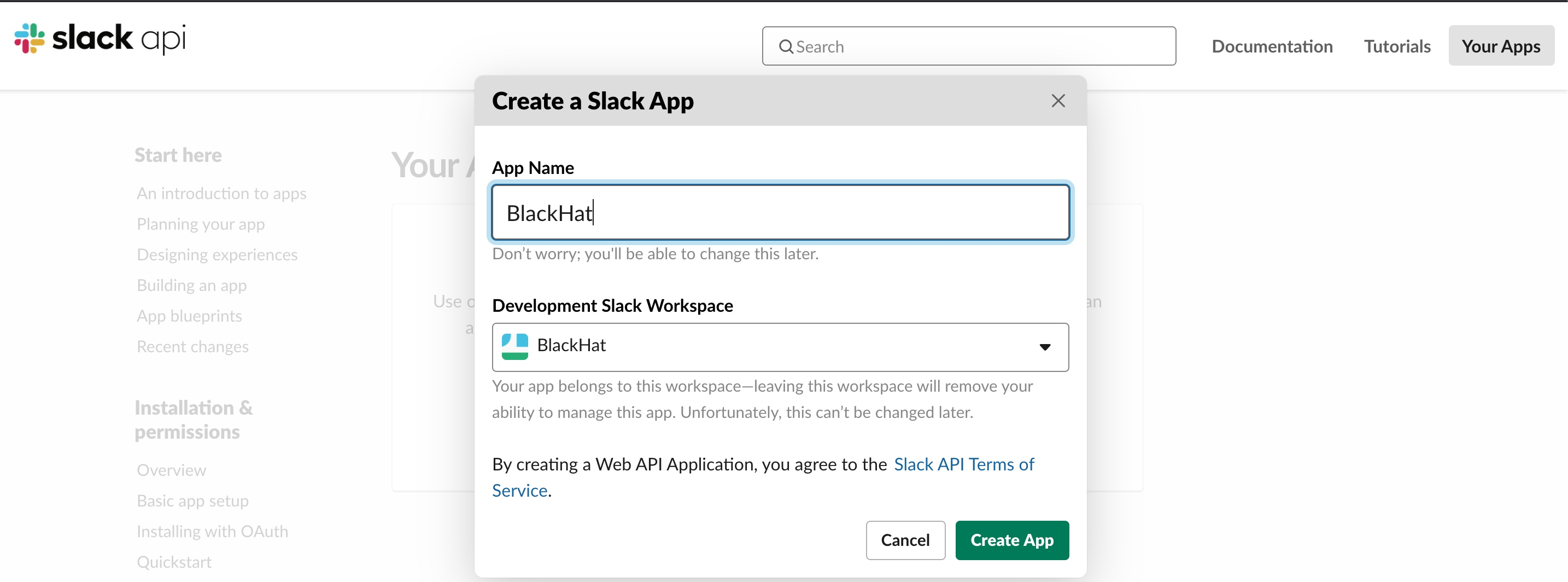The width and height of the screenshot is (1568, 582).
Task: Go to Planning your app
Action: click(201, 224)
